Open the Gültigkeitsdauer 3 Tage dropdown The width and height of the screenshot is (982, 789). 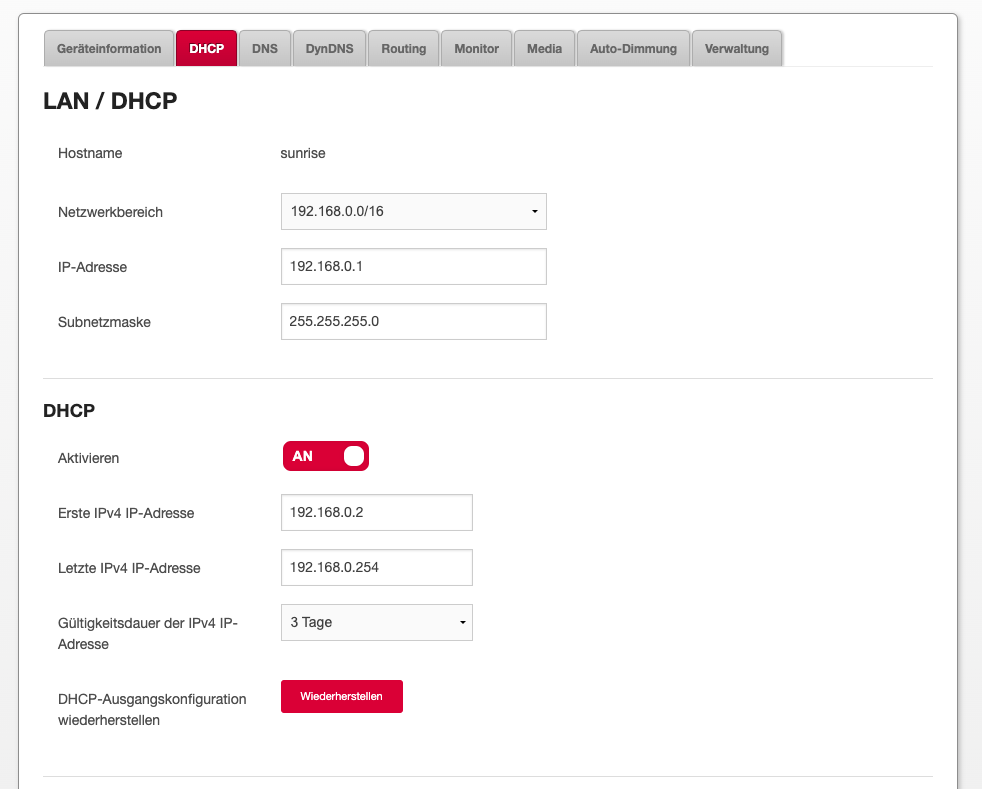376,622
